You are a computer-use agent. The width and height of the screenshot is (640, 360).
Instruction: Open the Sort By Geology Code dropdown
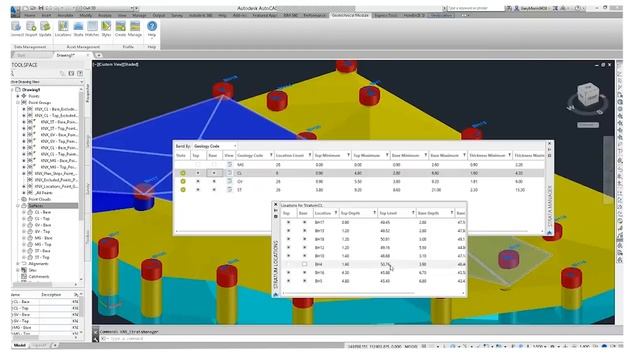[x=214, y=146]
